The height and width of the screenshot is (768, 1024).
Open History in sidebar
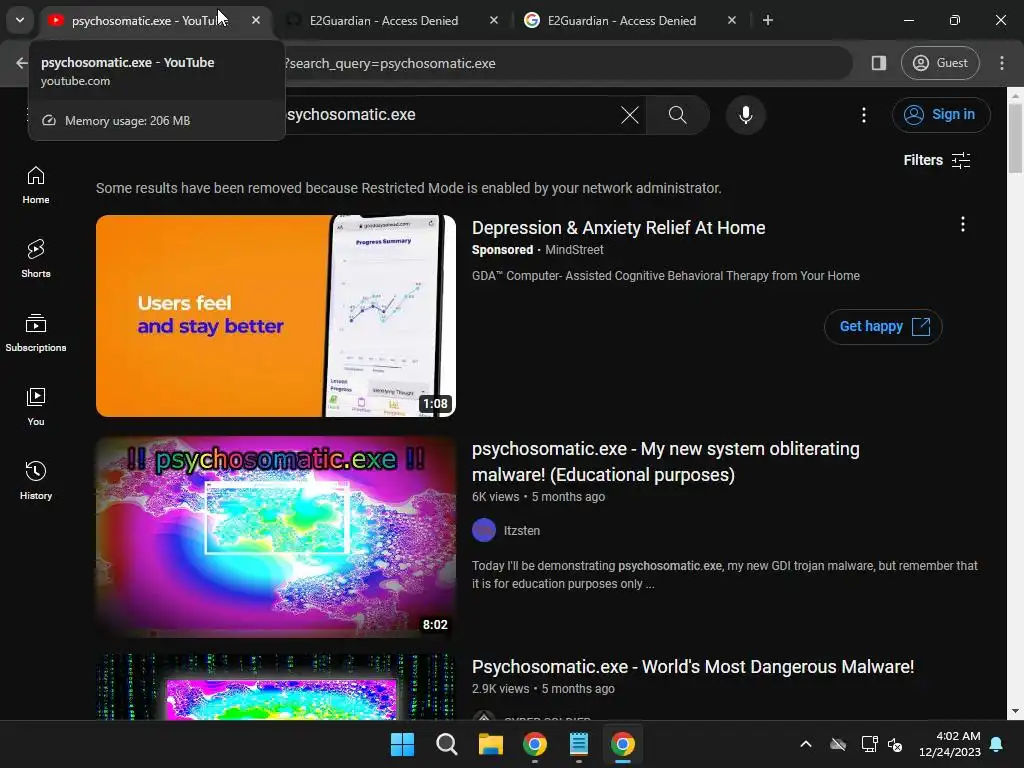click(36, 481)
